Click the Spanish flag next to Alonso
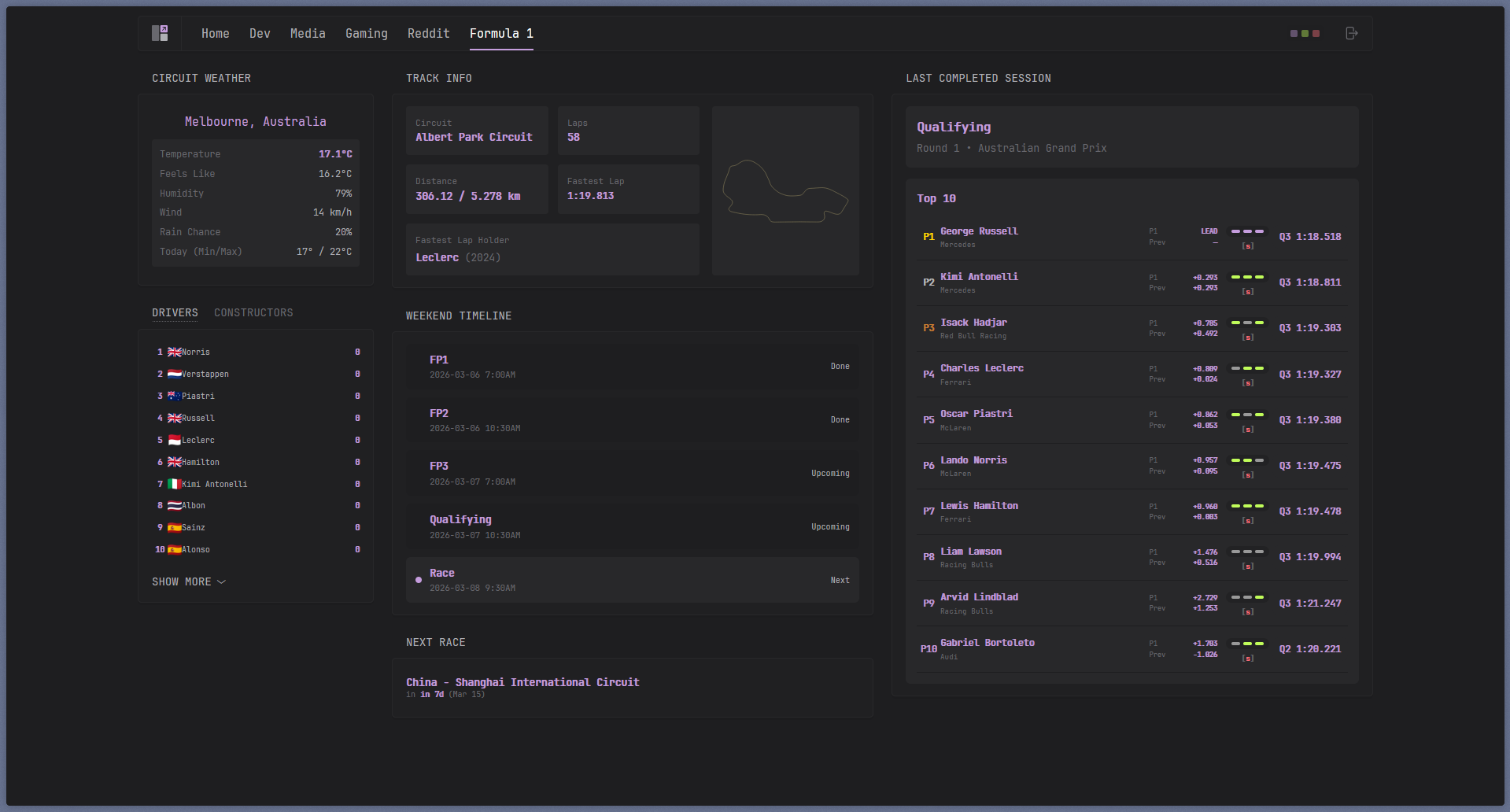 pyautogui.click(x=174, y=549)
